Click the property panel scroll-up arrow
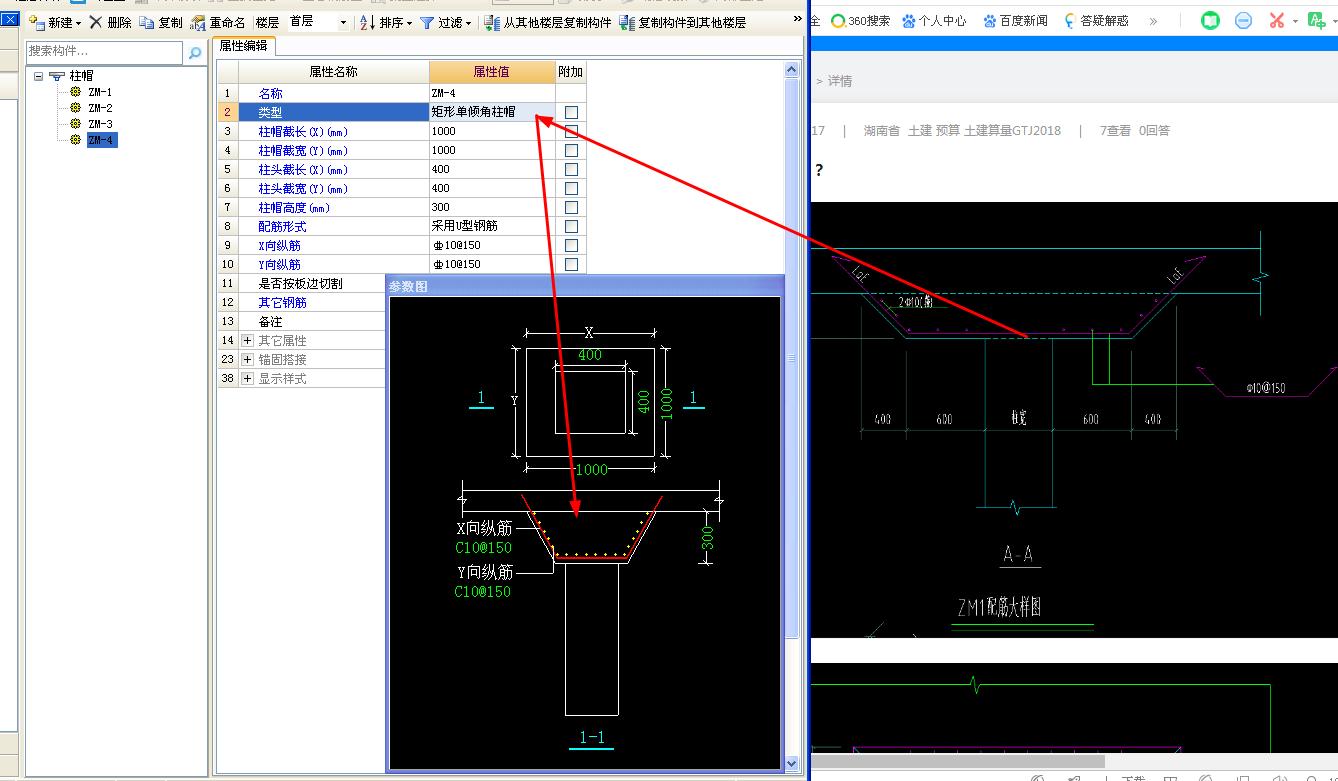This screenshot has height=781, width=1338. (x=792, y=70)
